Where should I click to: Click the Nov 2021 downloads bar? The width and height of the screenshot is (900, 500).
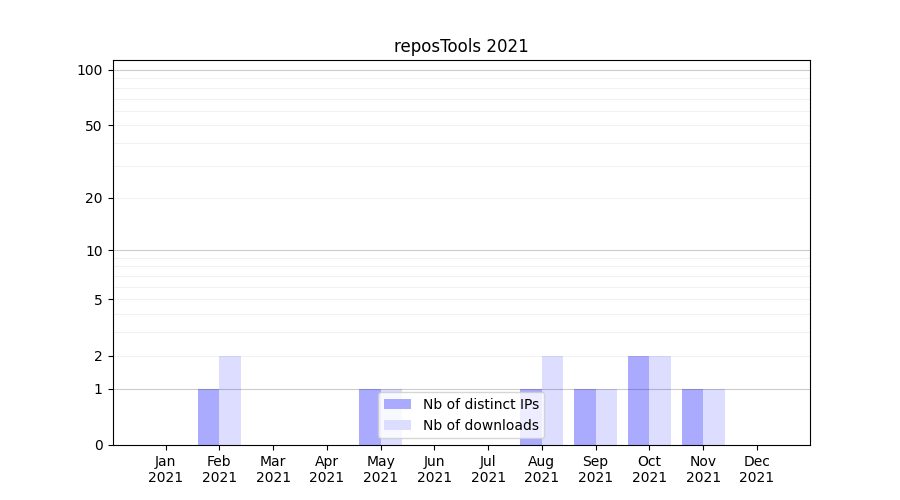click(x=714, y=417)
